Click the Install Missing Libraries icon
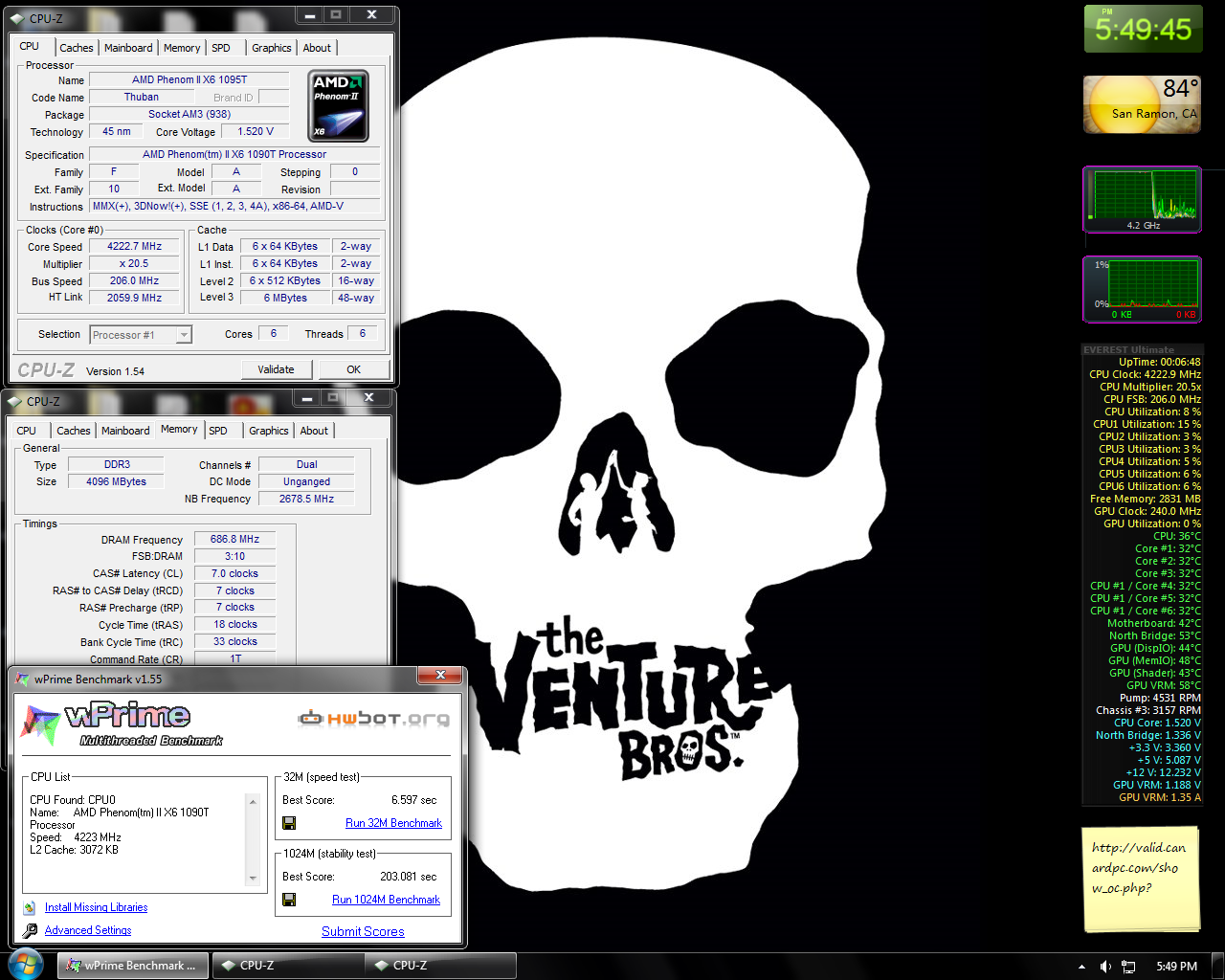Image resolution: width=1225 pixels, height=980 pixels. click(29, 907)
